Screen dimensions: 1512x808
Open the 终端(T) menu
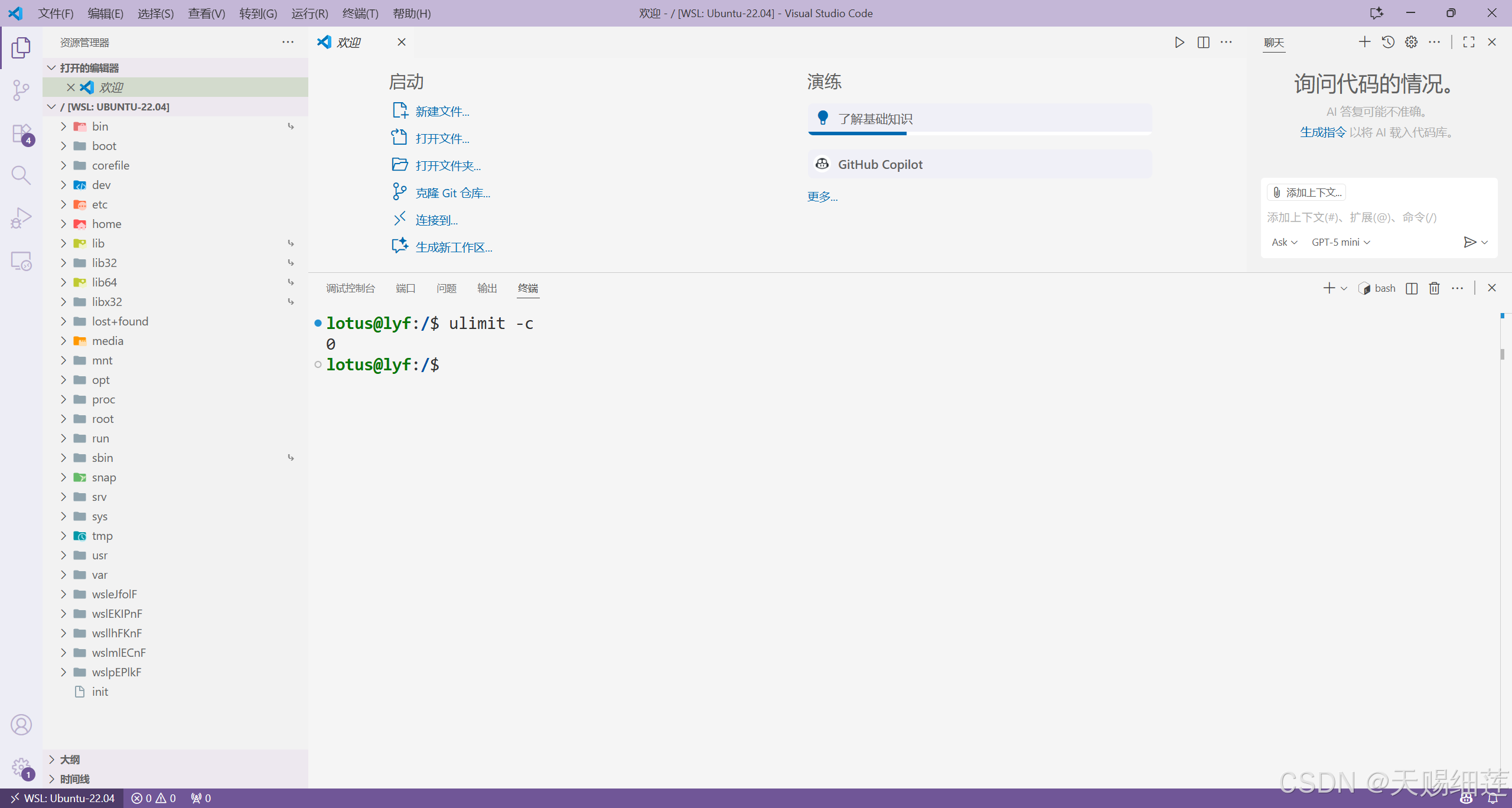360,13
